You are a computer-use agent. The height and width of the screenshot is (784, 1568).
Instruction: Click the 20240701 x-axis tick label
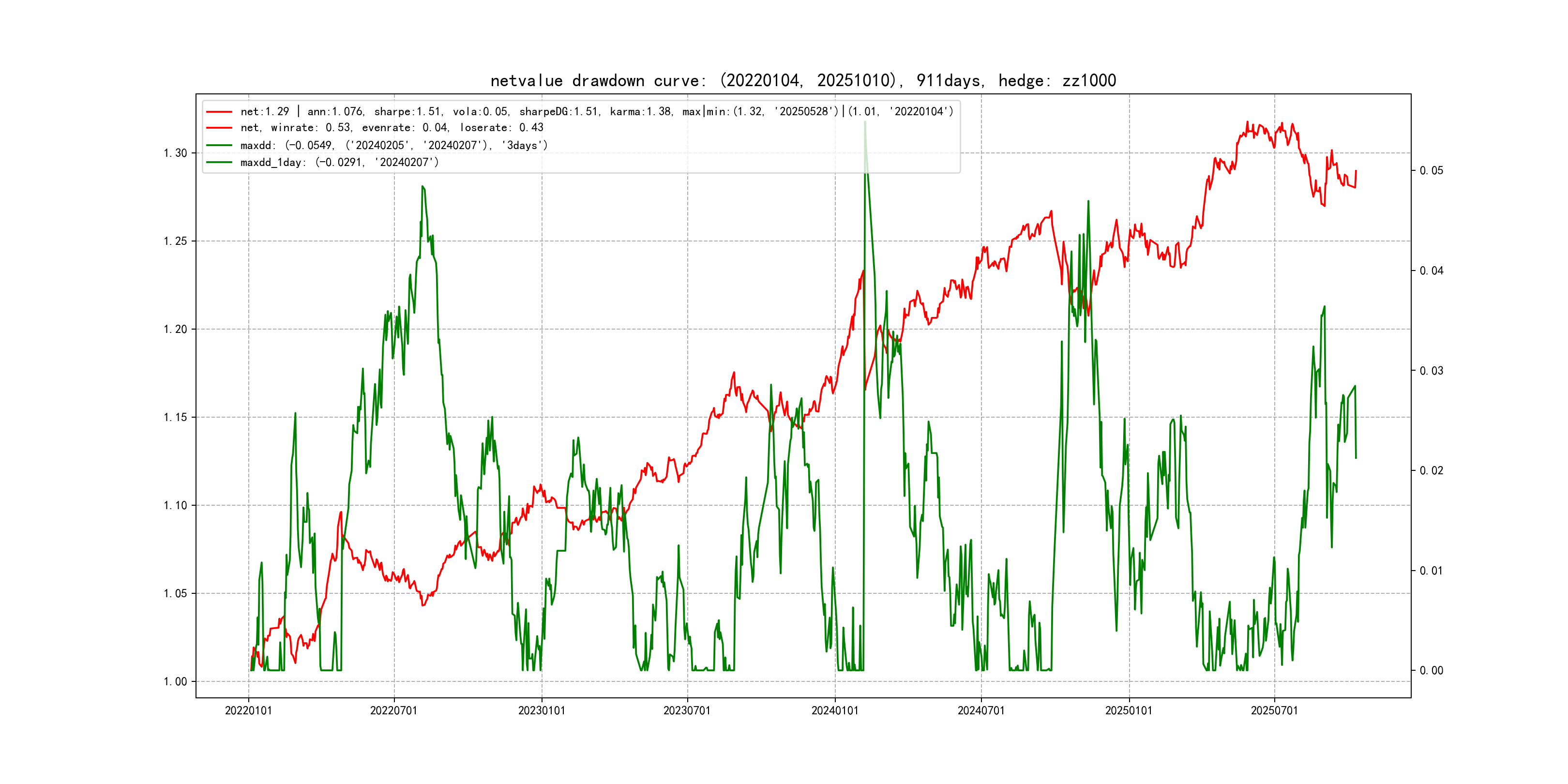click(980, 710)
